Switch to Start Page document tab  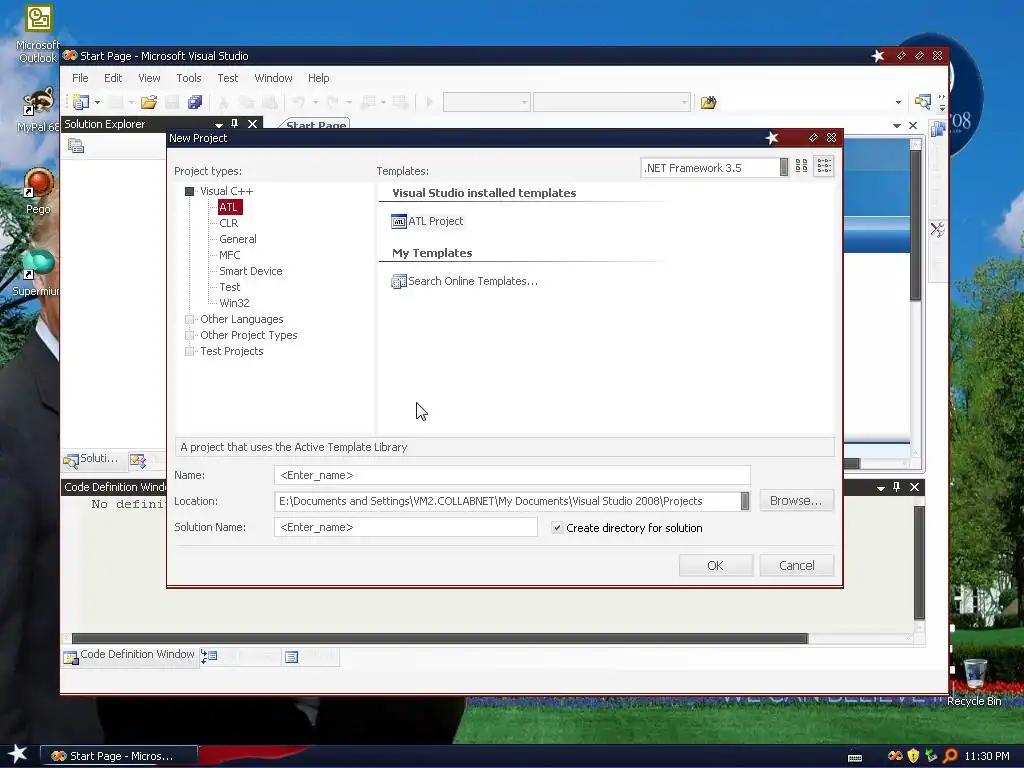coord(316,124)
